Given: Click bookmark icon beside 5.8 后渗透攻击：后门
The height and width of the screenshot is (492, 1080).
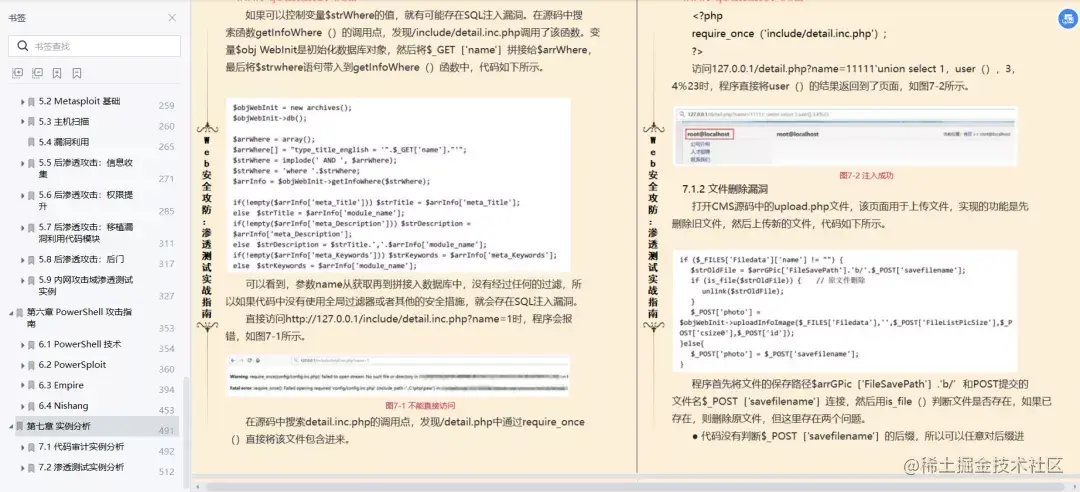Looking at the screenshot, I should [32, 260].
